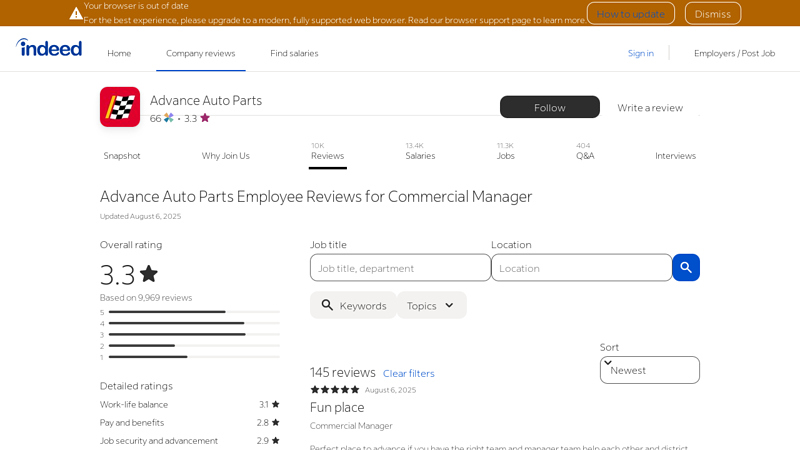Switch to the Why Join Us tab
This screenshot has width=800, height=450.
pos(226,156)
